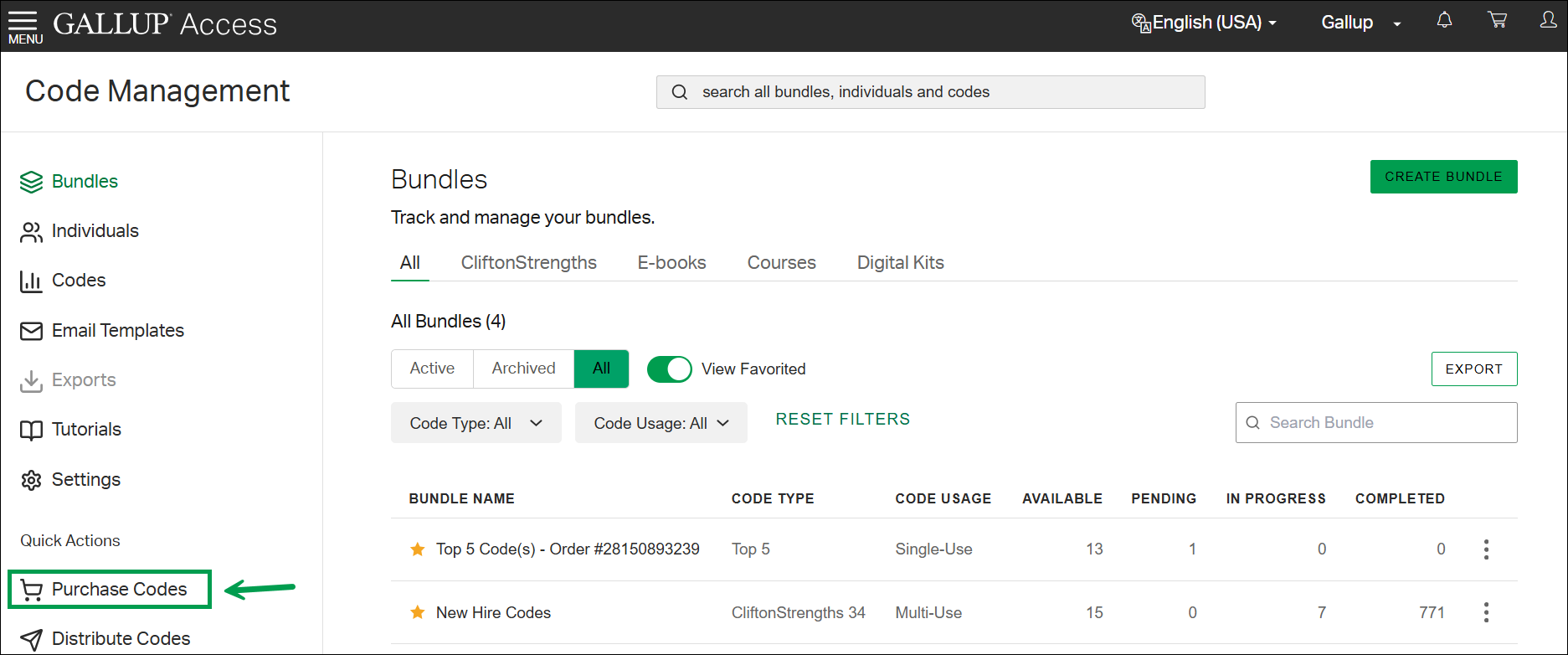Sort by PENDING column header
Viewport: 1568px width, 655px height.
1164,499
